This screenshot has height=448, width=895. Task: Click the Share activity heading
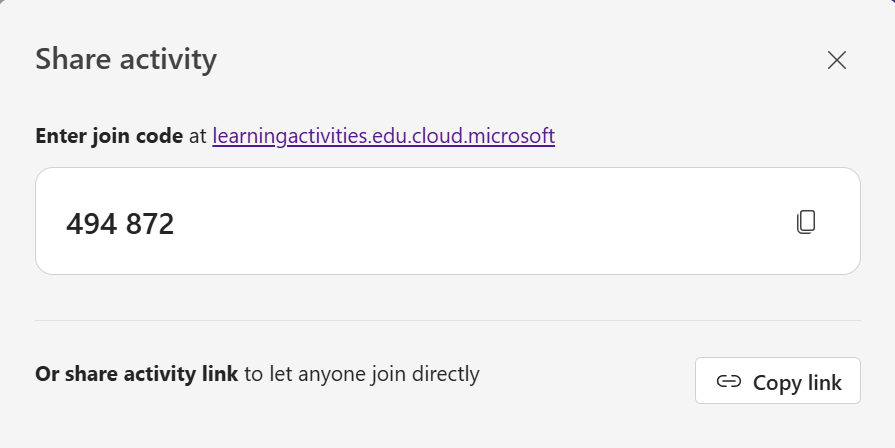pyautogui.click(x=126, y=59)
